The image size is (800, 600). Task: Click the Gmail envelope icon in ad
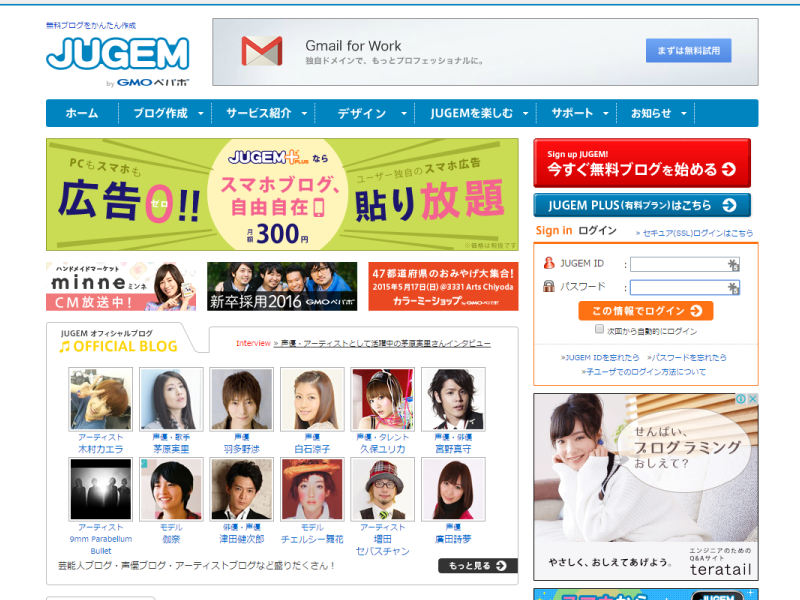(x=262, y=51)
